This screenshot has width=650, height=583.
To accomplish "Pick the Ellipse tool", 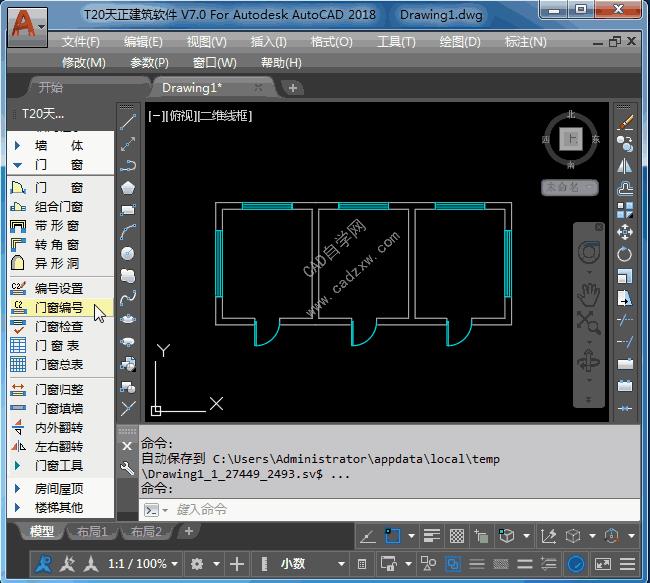I will tap(128, 319).
